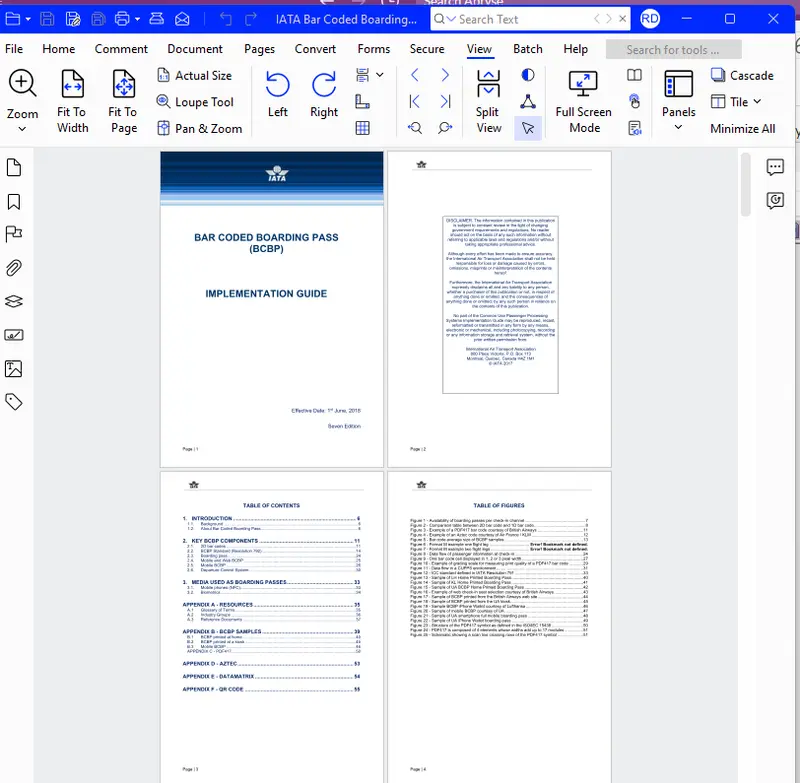
Task: Open the Open-file dropdown arrow
Action: pyautogui.click(x=28, y=19)
